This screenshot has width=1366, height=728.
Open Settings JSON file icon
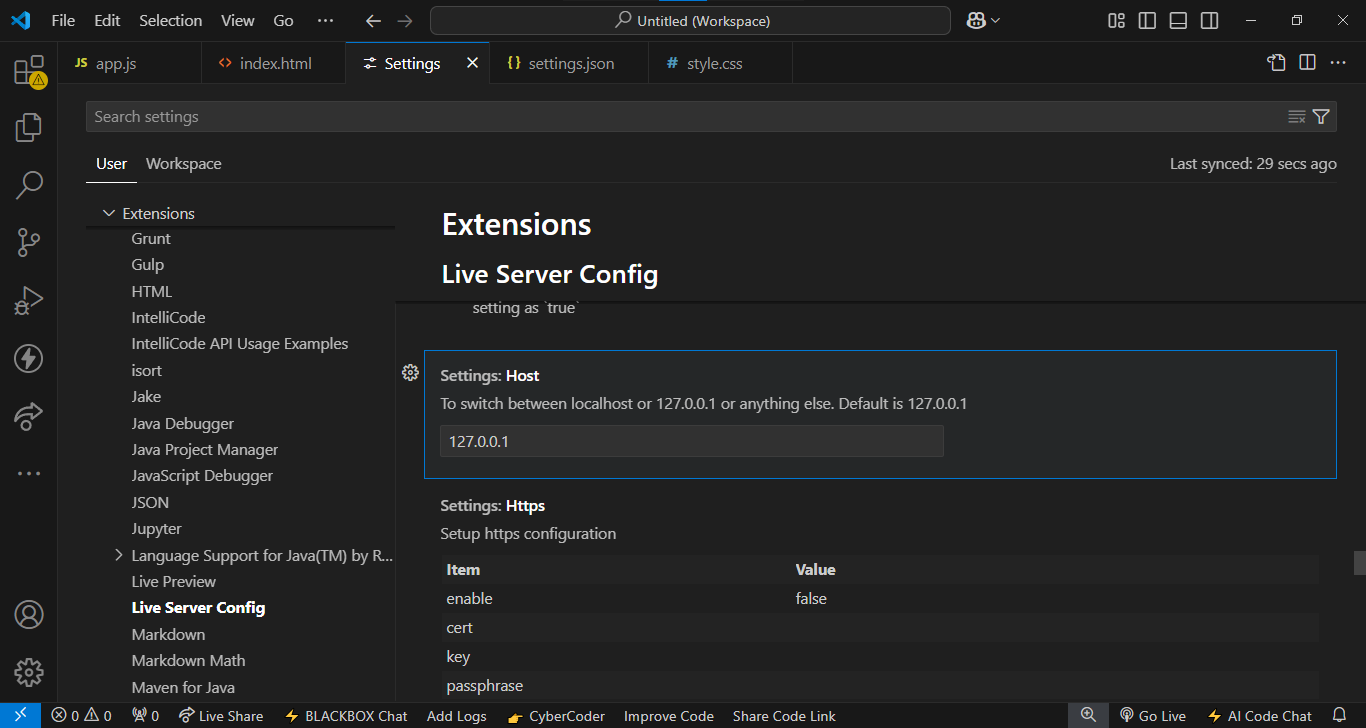pos(1276,63)
